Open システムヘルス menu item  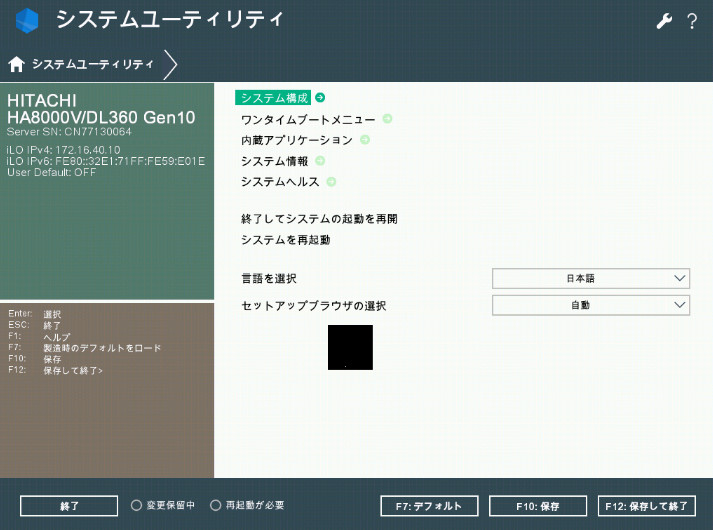280,182
